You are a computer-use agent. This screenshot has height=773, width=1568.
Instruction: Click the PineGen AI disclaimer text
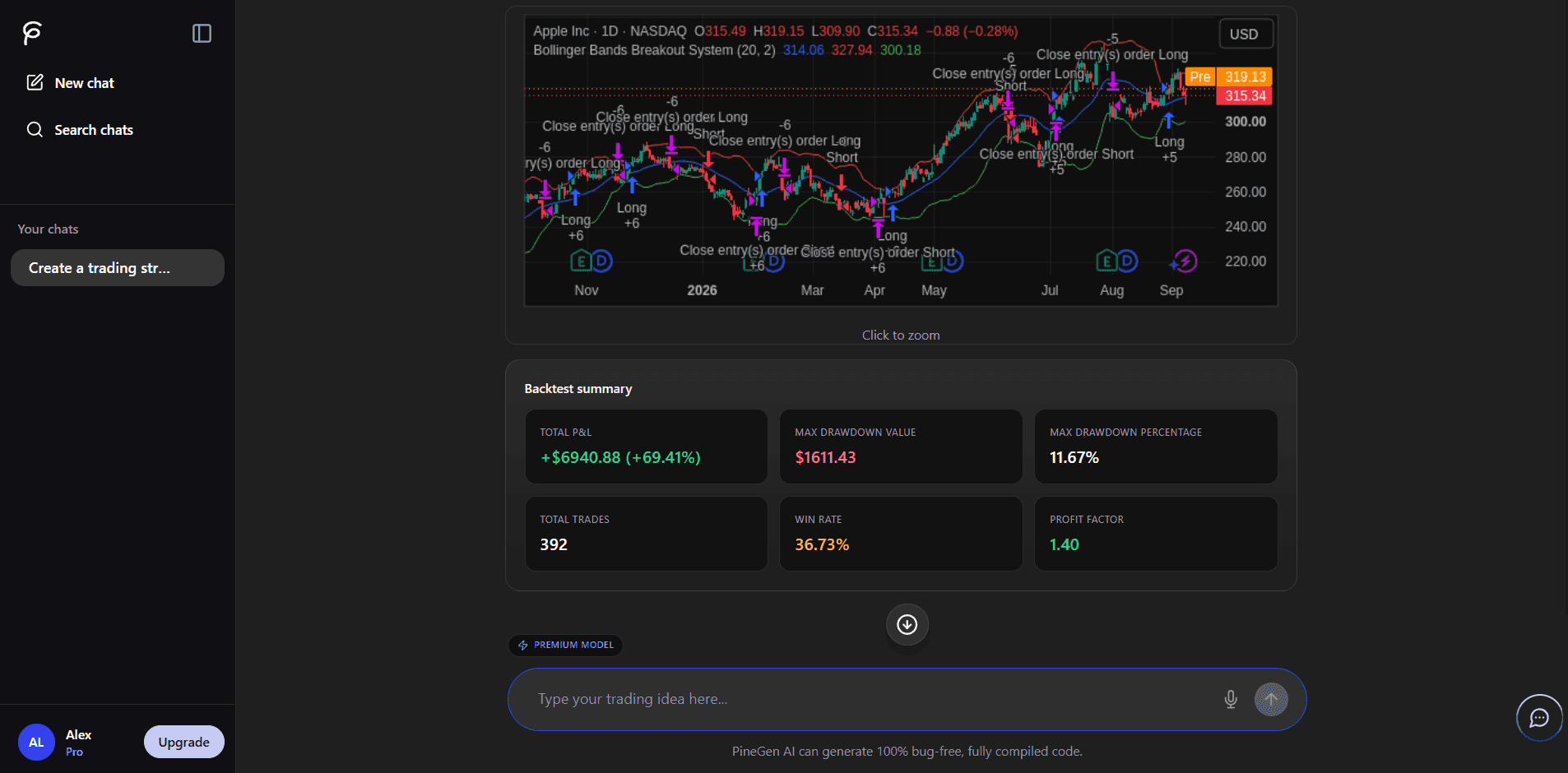[x=907, y=752]
